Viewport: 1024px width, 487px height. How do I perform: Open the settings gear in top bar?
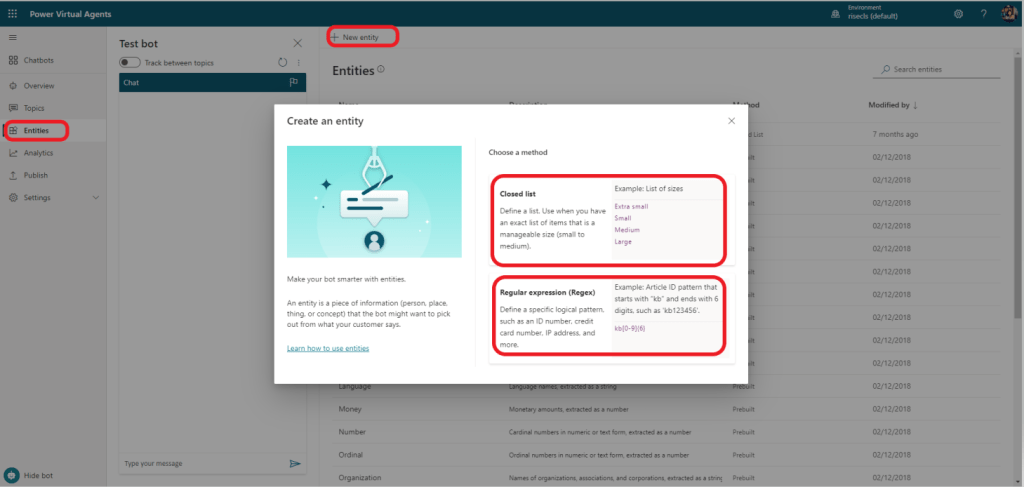pyautogui.click(x=958, y=14)
